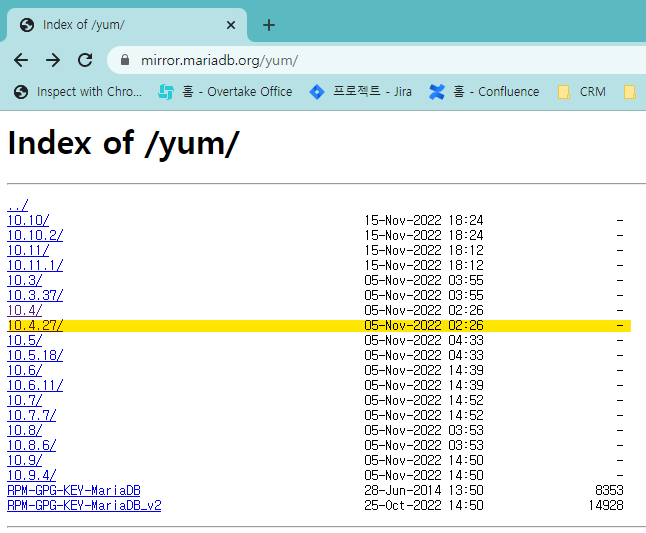Select the date 15-Nov-2022 18:12 for 10.11.1/
This screenshot has width=646, height=533.
click(x=424, y=265)
